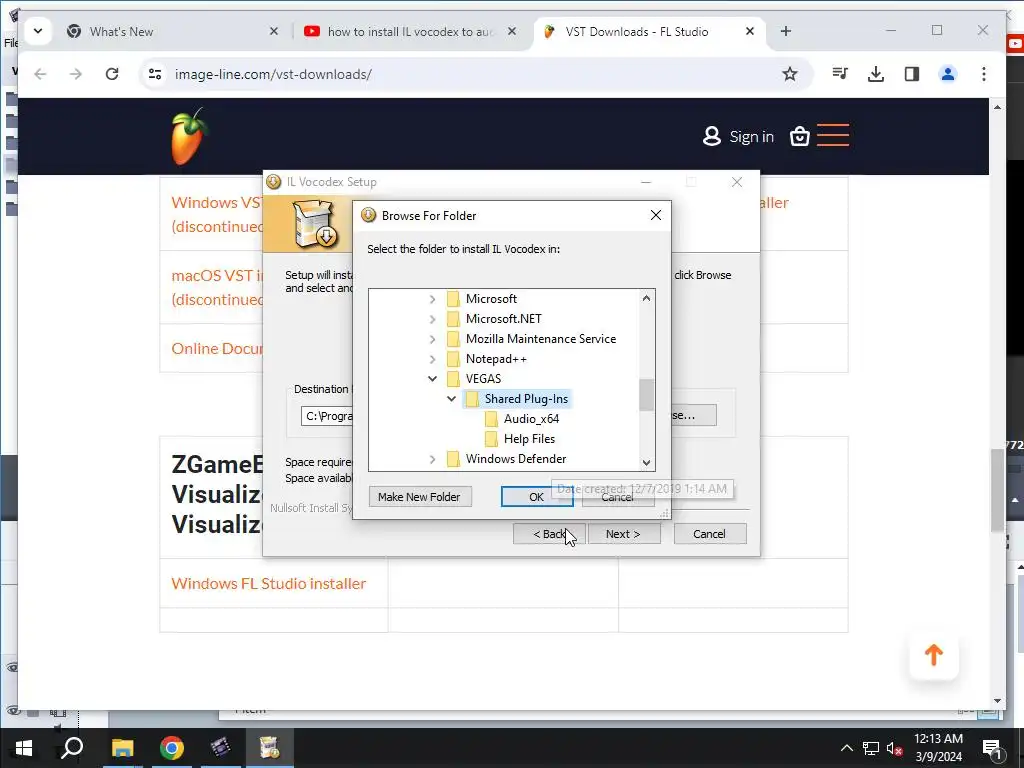The width and height of the screenshot is (1024, 768).
Task: Click the taskbar clock and date
Action: coord(938,748)
